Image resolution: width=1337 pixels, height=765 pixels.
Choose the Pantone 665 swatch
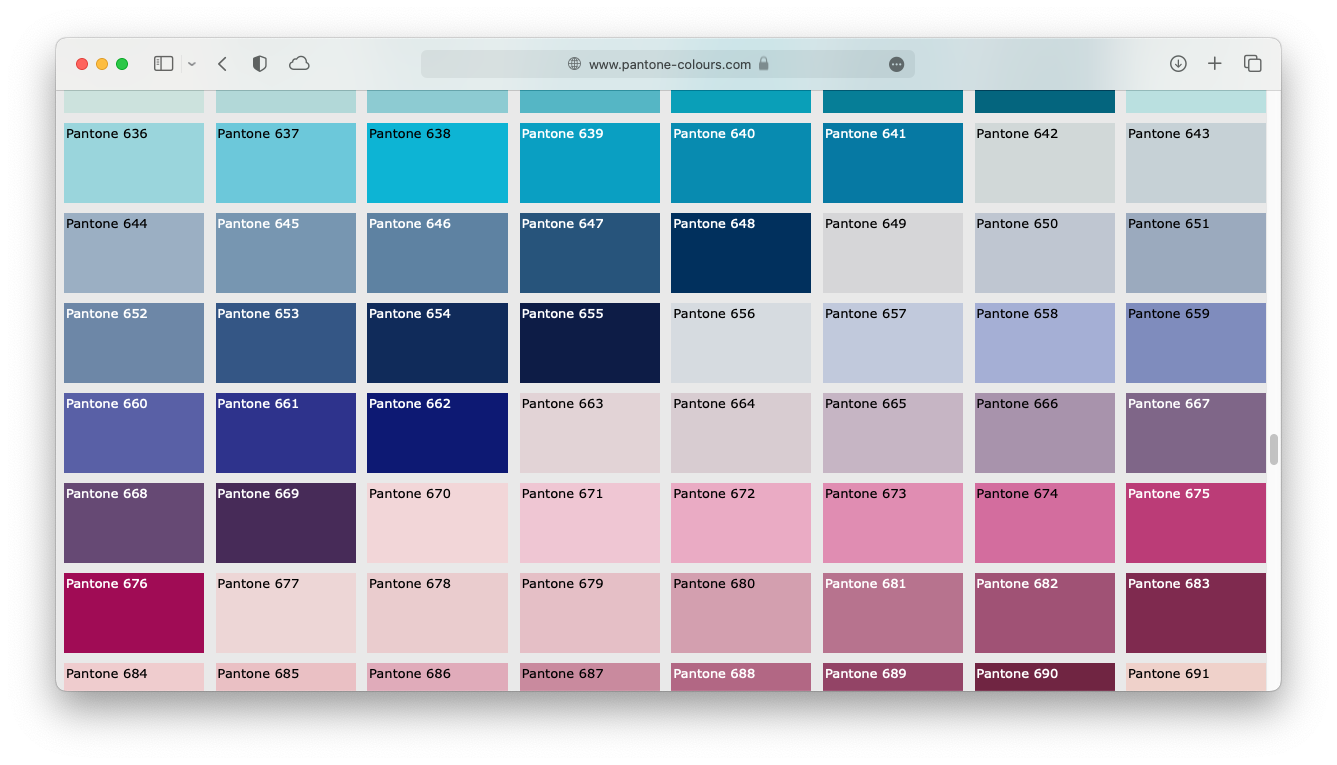pyautogui.click(x=893, y=433)
